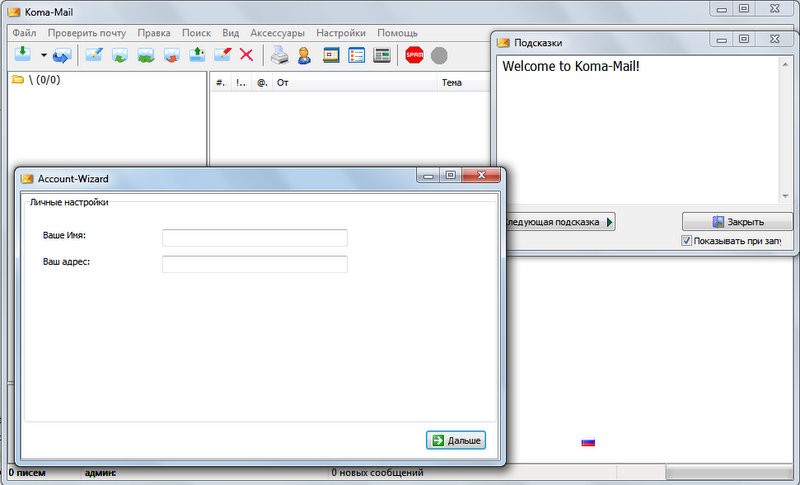Image resolution: width=800 pixels, height=485 pixels.
Task: Click the Russian flag icon
Action: pos(588,442)
